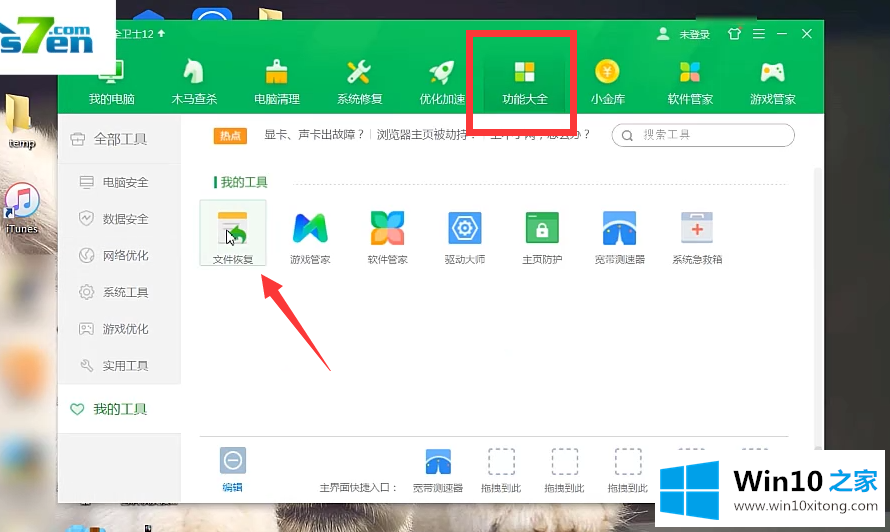Launch the 系统急救箱 first-aid tool

pyautogui.click(x=697, y=237)
